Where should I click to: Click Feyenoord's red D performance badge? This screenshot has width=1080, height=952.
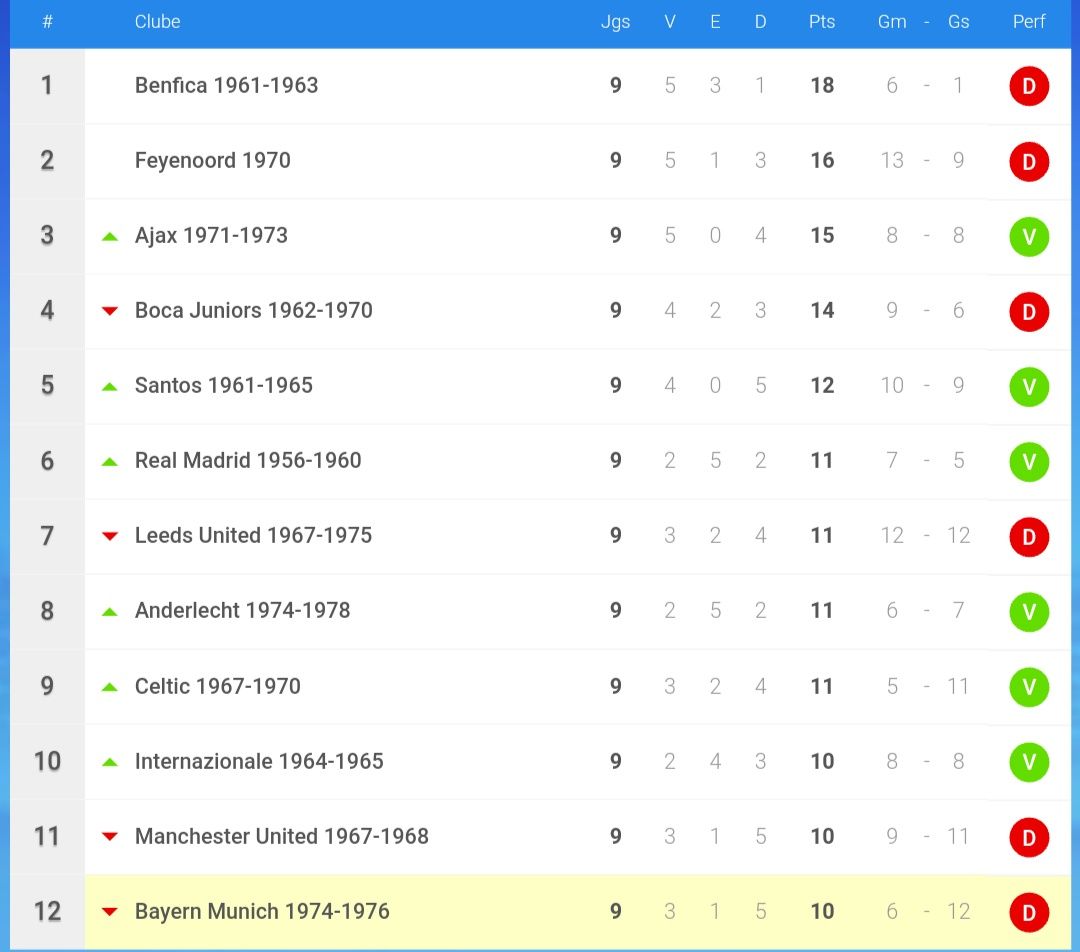tap(1028, 161)
